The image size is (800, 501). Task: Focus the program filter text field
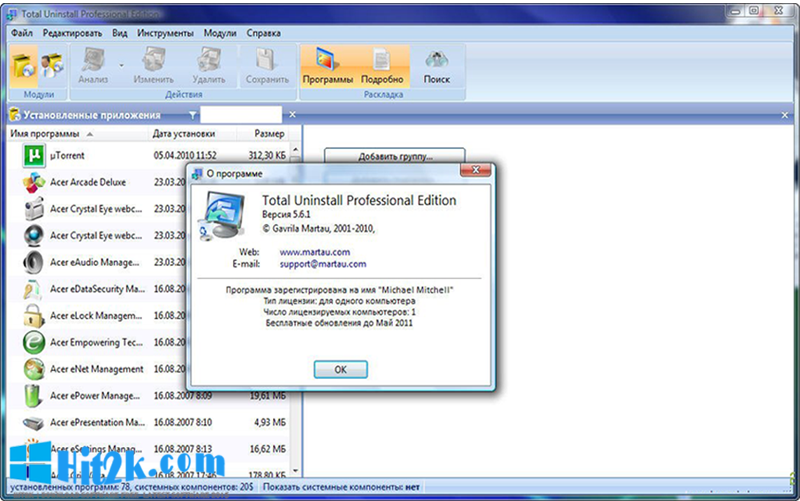click(241, 115)
